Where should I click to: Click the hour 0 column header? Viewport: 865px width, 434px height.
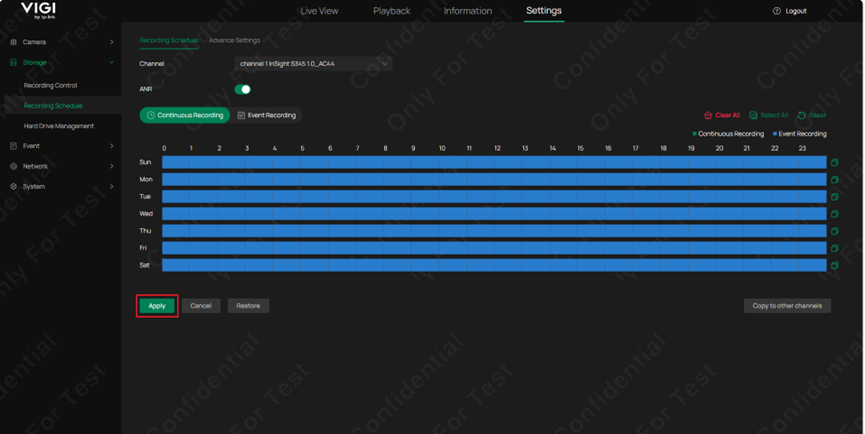(164, 148)
